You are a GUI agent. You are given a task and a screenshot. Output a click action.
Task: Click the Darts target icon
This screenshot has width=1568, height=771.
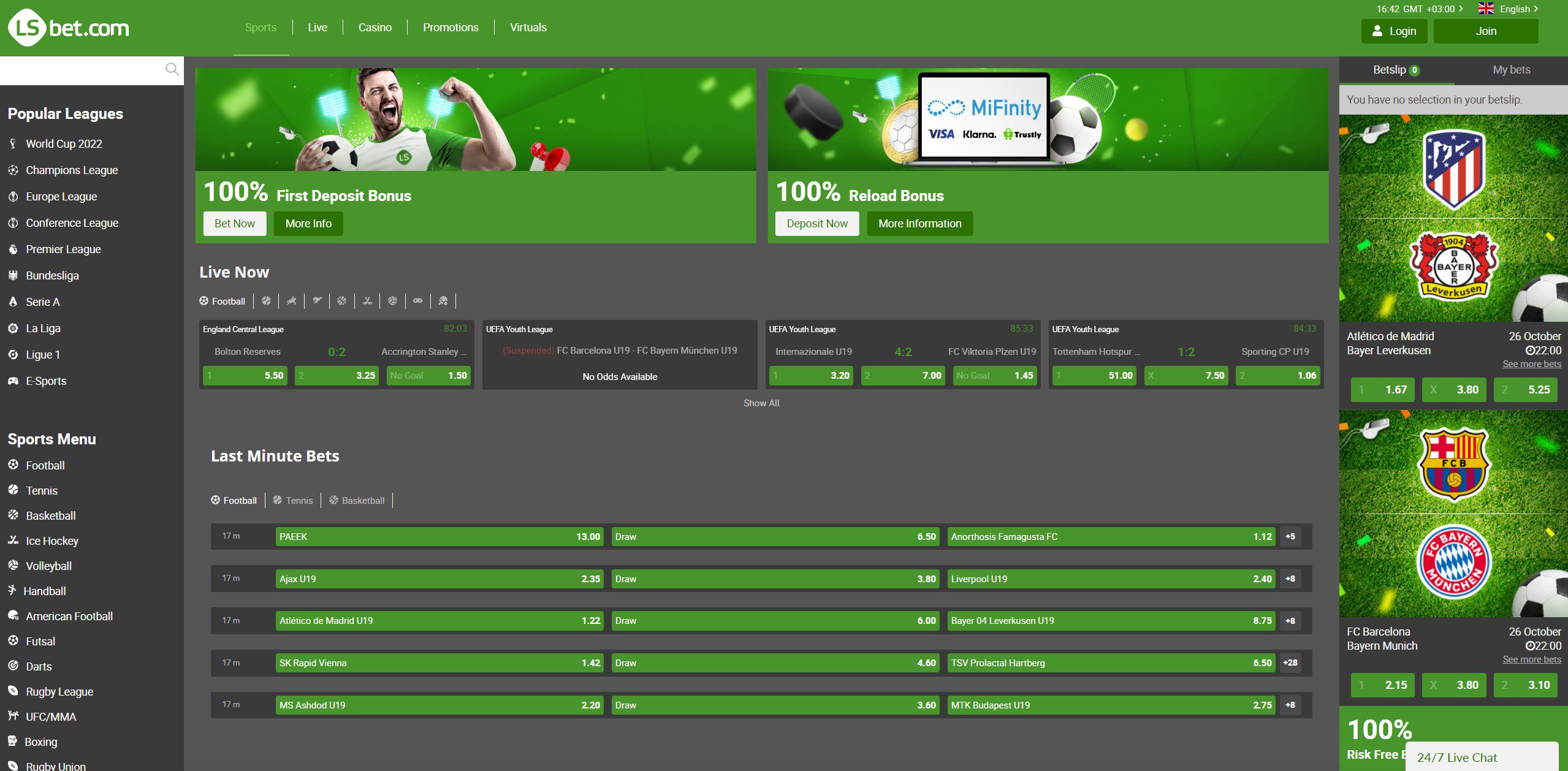pos(13,666)
